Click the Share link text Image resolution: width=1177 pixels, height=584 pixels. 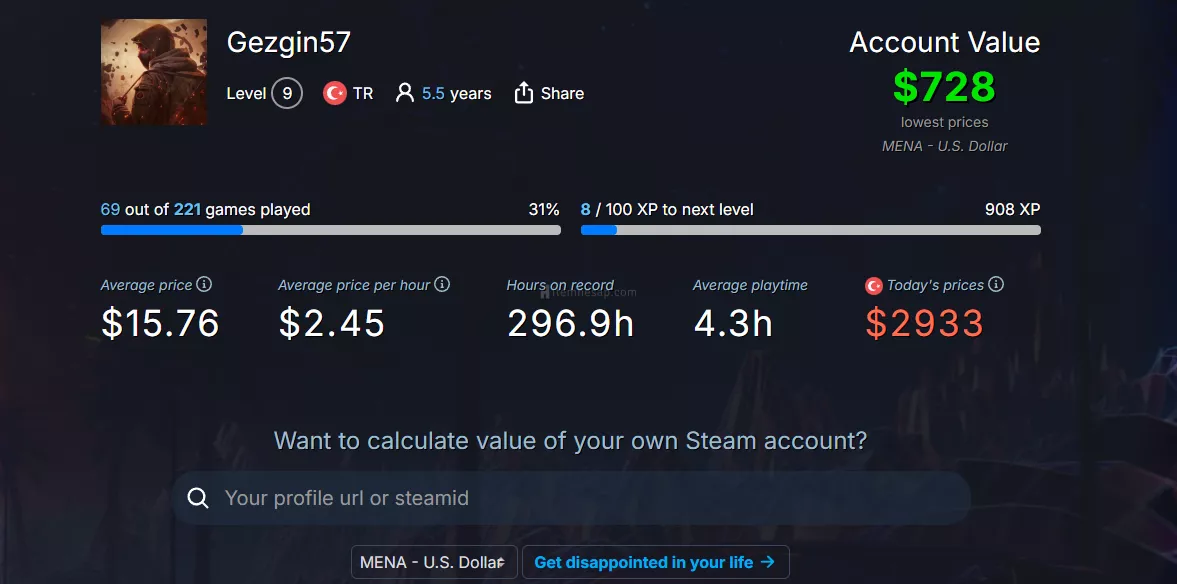[x=562, y=94]
